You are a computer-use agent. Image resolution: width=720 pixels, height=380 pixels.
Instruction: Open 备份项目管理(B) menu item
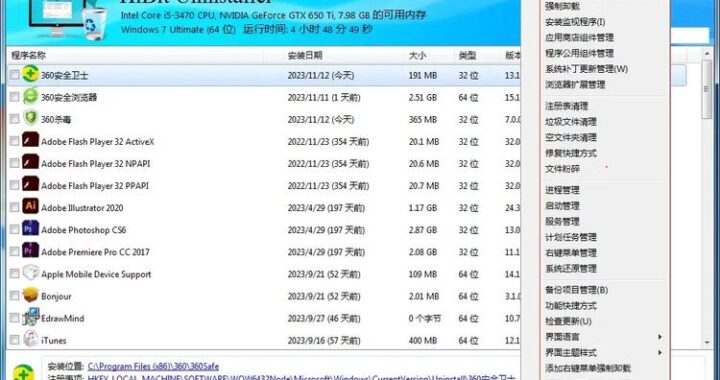576,290
